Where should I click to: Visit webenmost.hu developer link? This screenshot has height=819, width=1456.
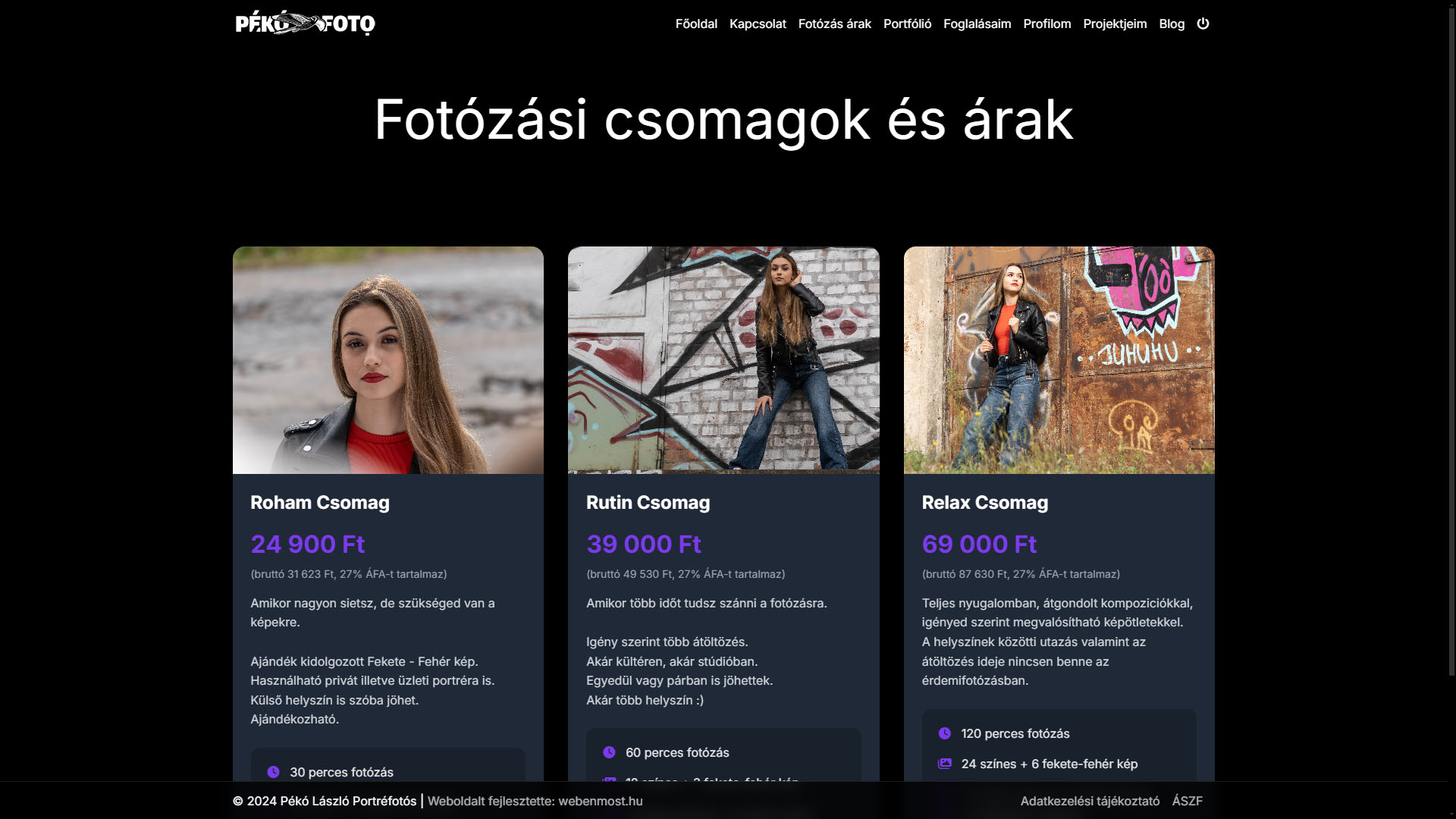600,801
